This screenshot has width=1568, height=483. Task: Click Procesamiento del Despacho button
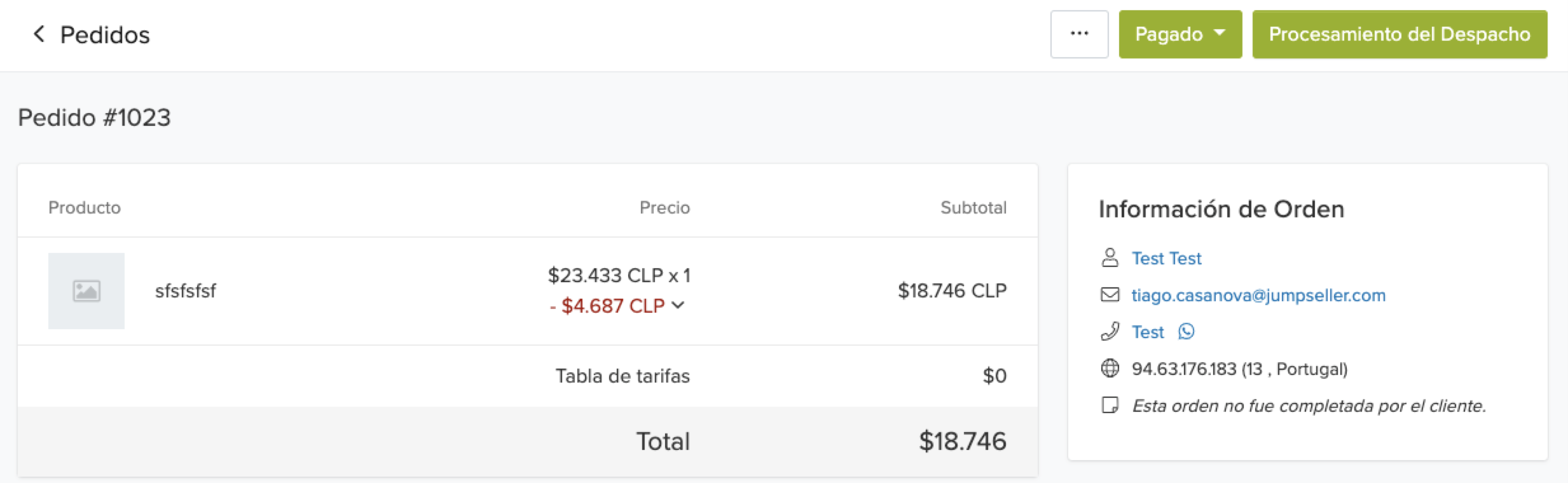1399,34
